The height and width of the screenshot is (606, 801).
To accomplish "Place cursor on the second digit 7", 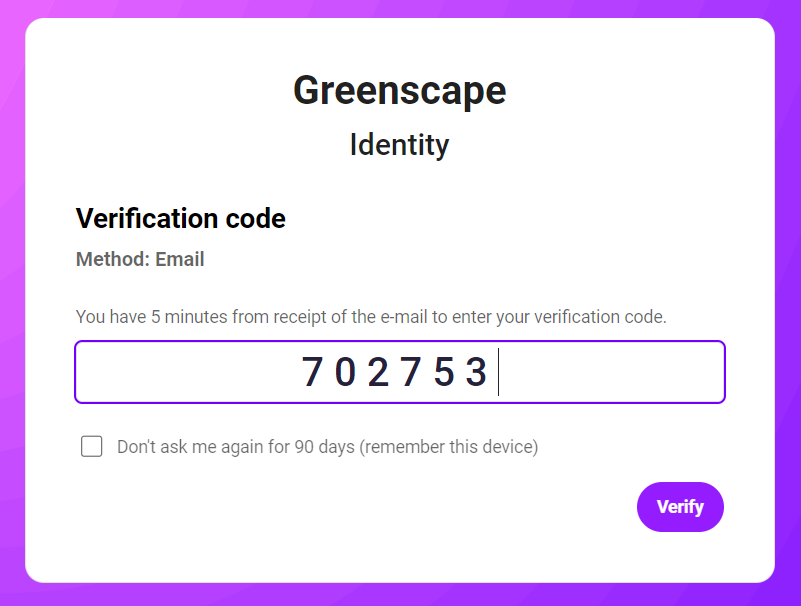I will click(x=411, y=372).
